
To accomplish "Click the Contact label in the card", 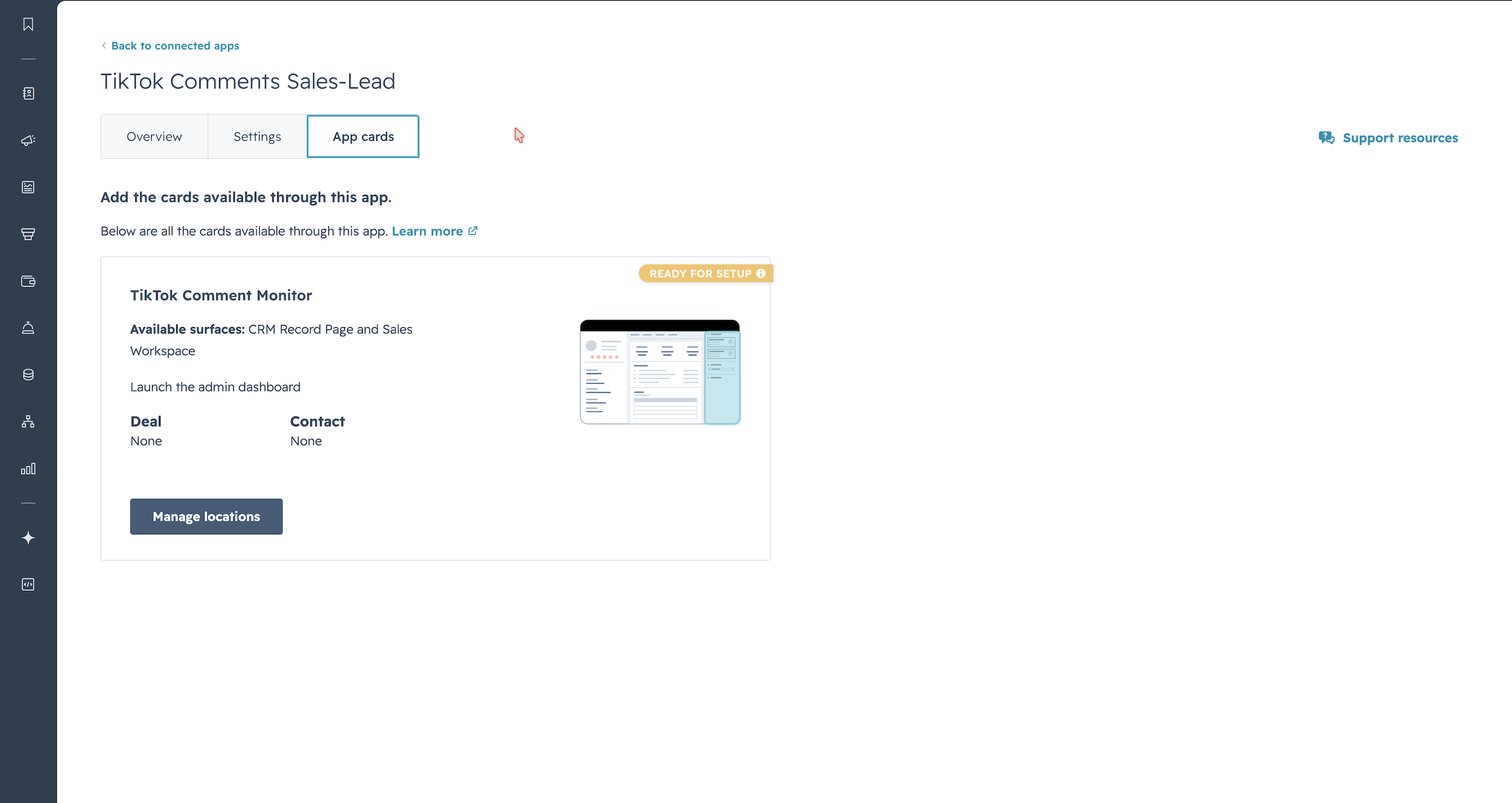I will (x=318, y=421).
